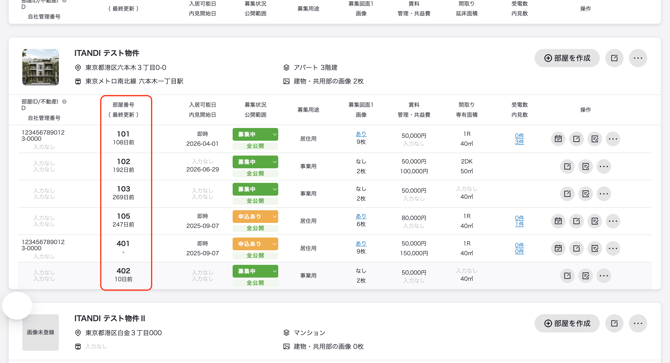
Task: Click station text 東京メトロ南北線 六本木一丁目駅
Action: [134, 81]
